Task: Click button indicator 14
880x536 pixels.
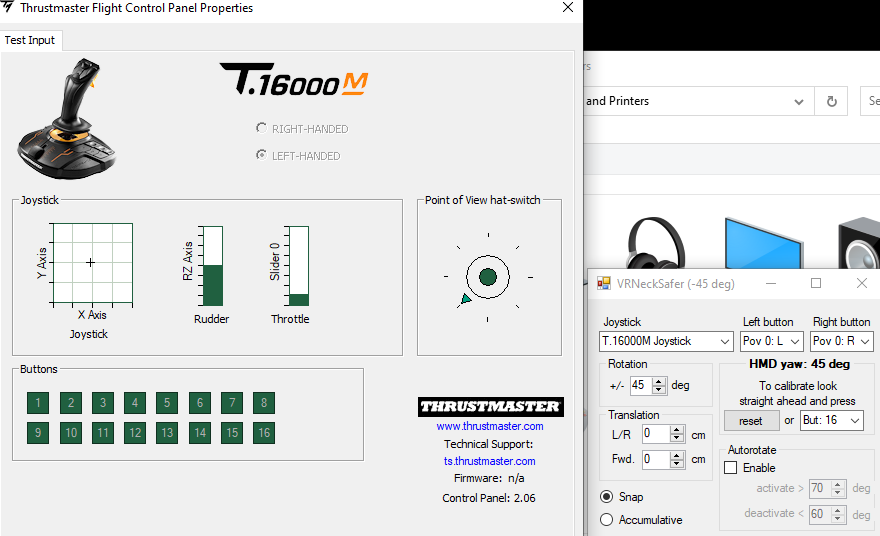Action: coord(200,433)
